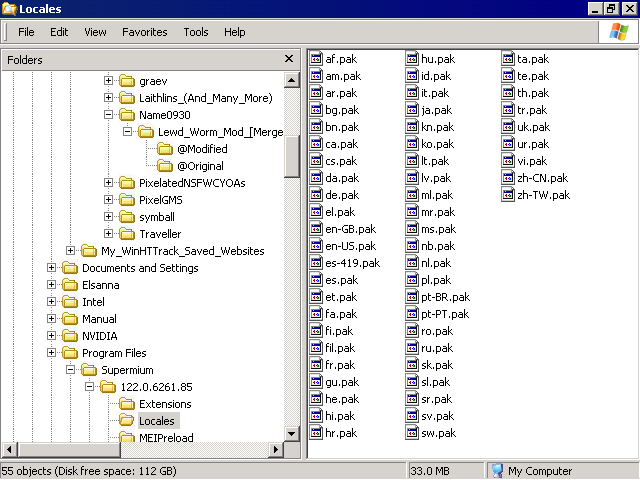Select the Extensions folder icon in tree
This screenshot has height=480, width=640.
point(127,404)
